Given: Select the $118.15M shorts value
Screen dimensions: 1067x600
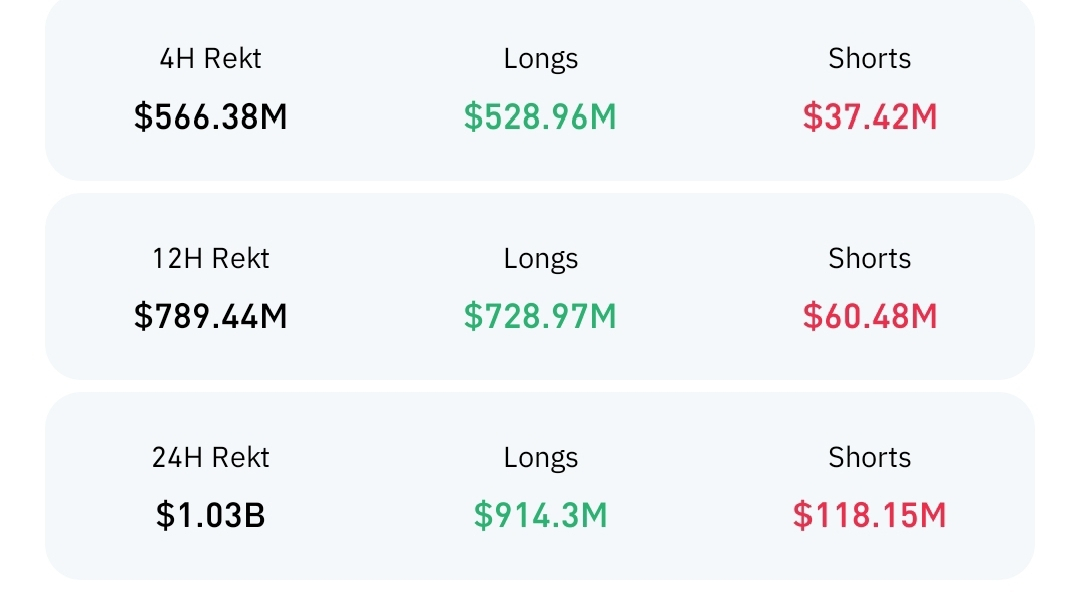Looking at the screenshot, I should coord(869,515).
